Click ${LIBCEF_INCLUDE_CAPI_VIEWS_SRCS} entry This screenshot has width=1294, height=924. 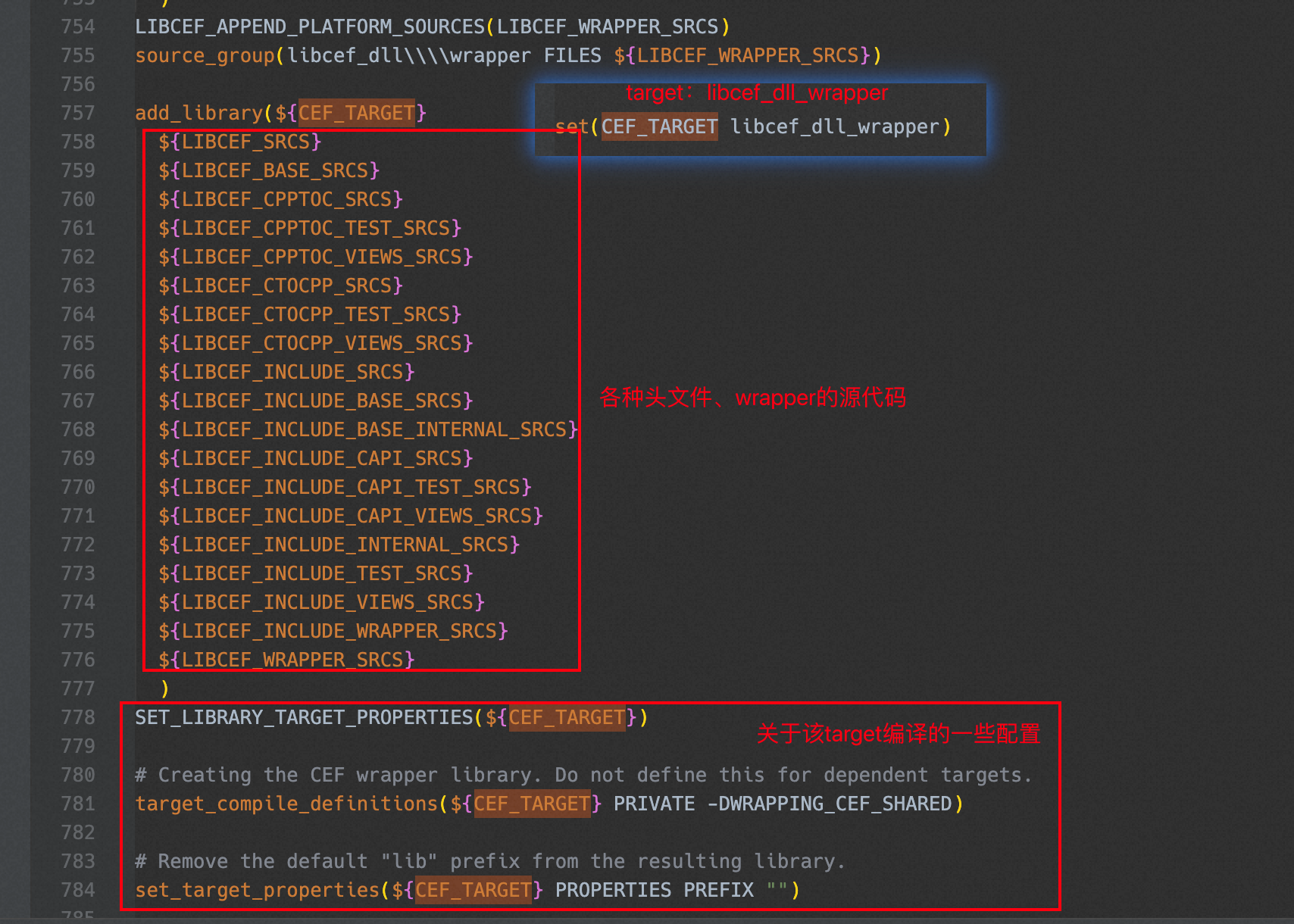pos(351,516)
